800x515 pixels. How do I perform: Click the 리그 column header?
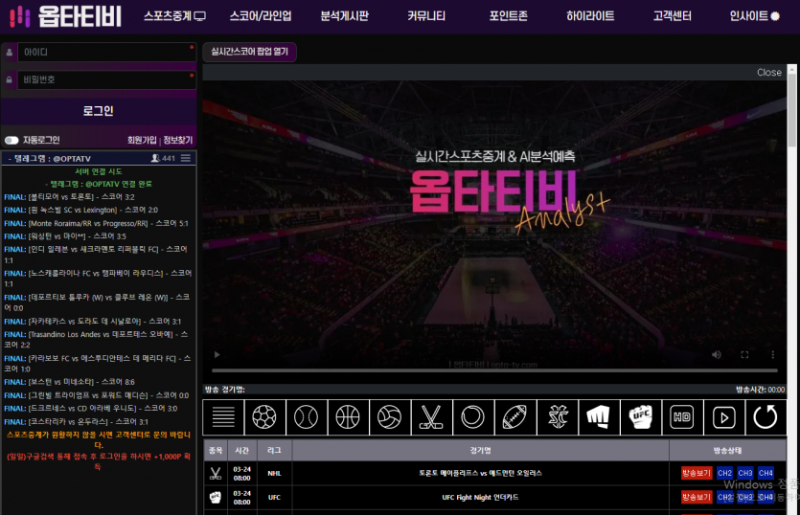click(x=274, y=450)
